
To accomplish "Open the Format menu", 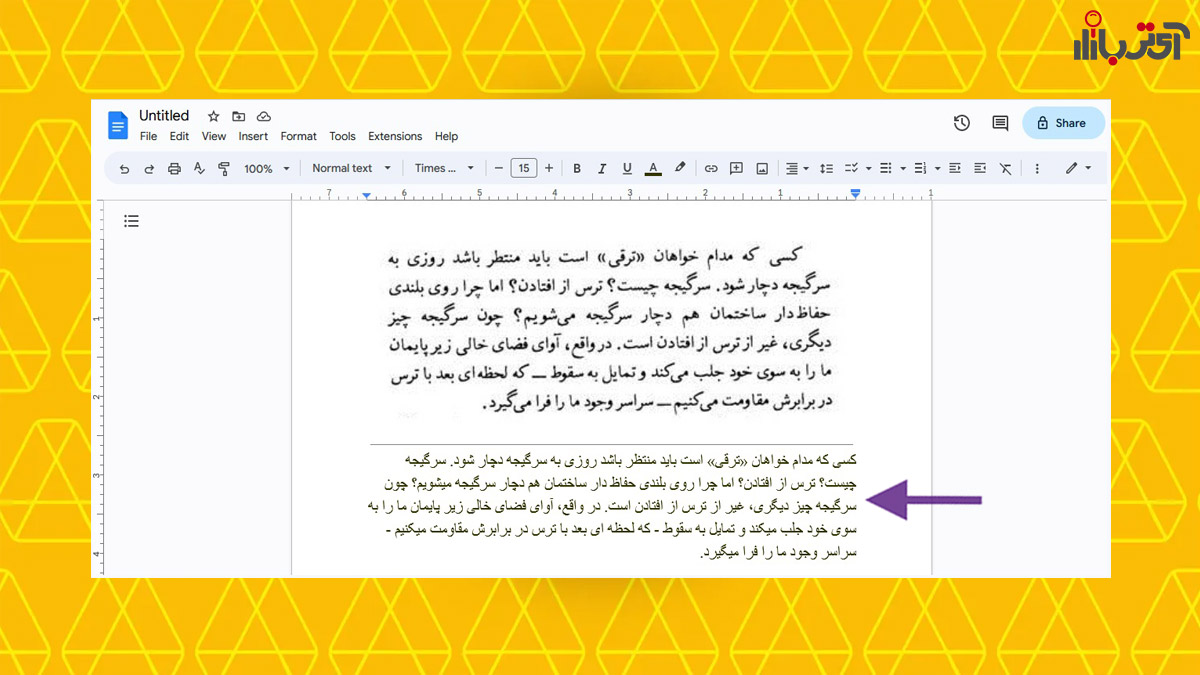I will pos(298,136).
